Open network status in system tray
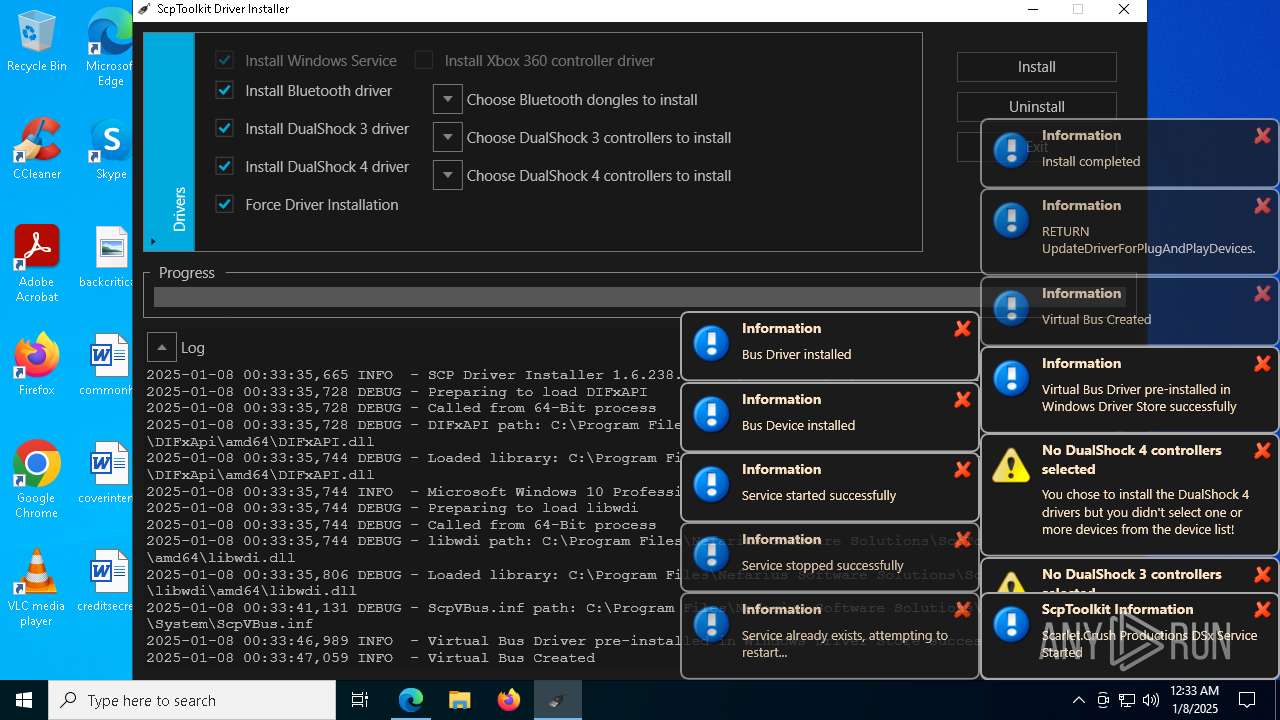The width and height of the screenshot is (1280, 720). pos(1127,700)
